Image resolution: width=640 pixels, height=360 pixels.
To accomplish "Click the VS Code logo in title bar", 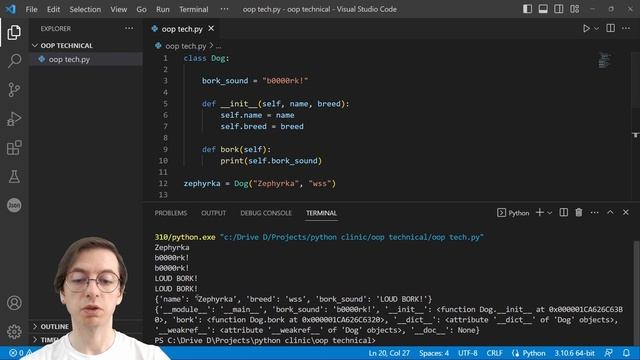I will tap(11, 9).
